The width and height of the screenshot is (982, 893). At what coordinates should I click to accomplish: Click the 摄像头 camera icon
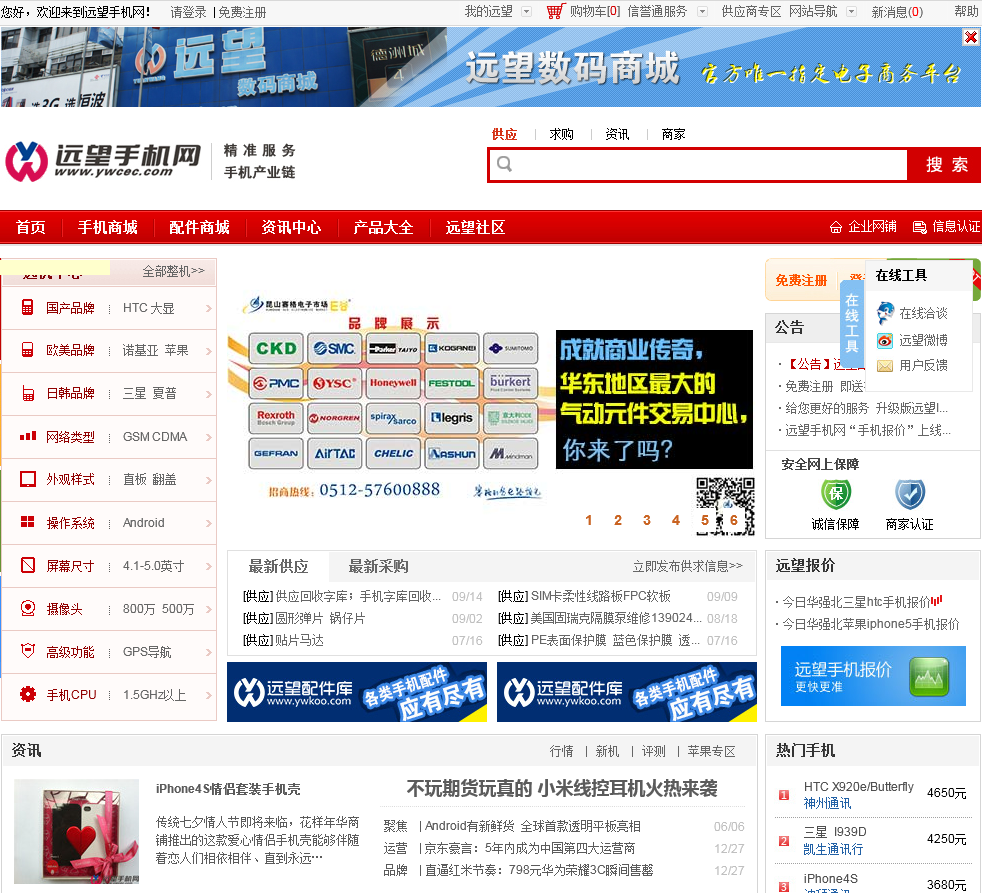click(28, 608)
